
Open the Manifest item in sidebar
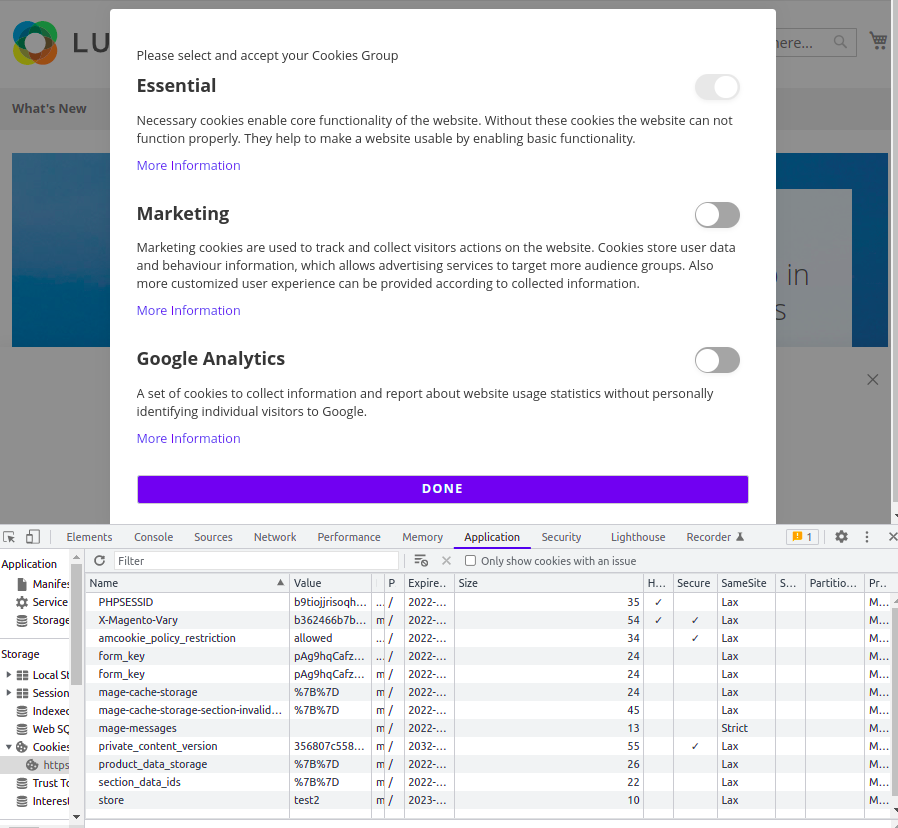click(x=43, y=584)
